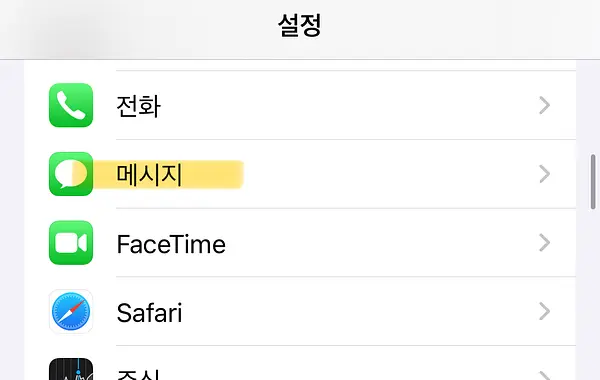600x380 pixels.
Task: Open the 전화 settings row
Action: point(300,105)
